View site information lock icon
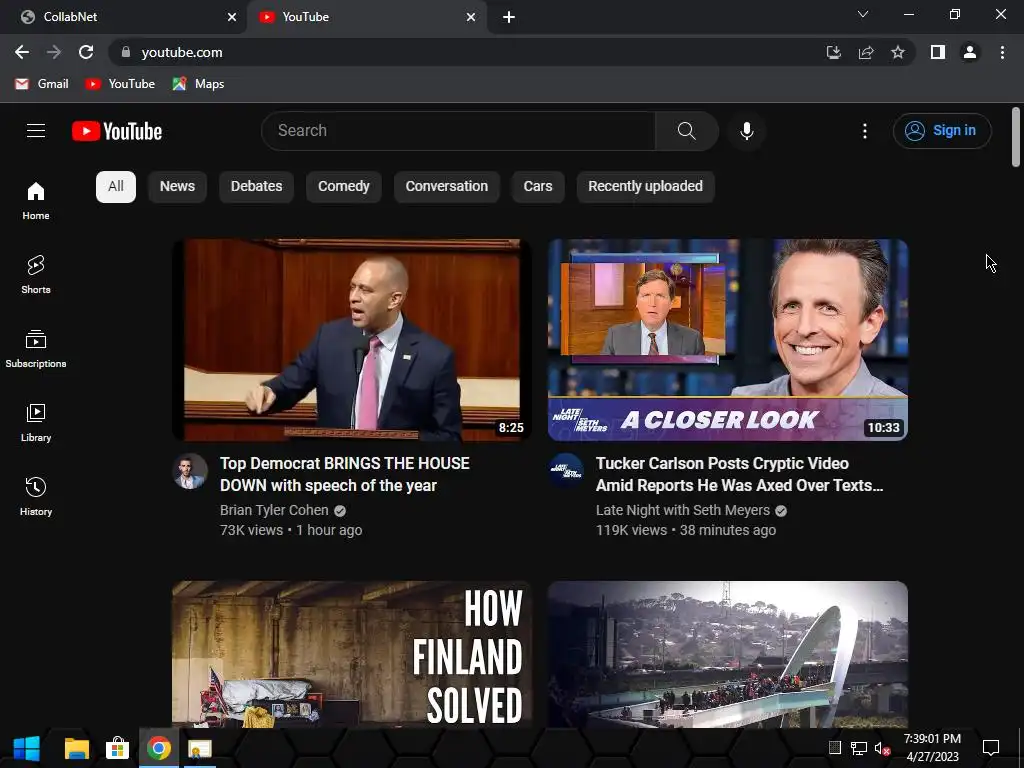The image size is (1024, 768). click(126, 52)
